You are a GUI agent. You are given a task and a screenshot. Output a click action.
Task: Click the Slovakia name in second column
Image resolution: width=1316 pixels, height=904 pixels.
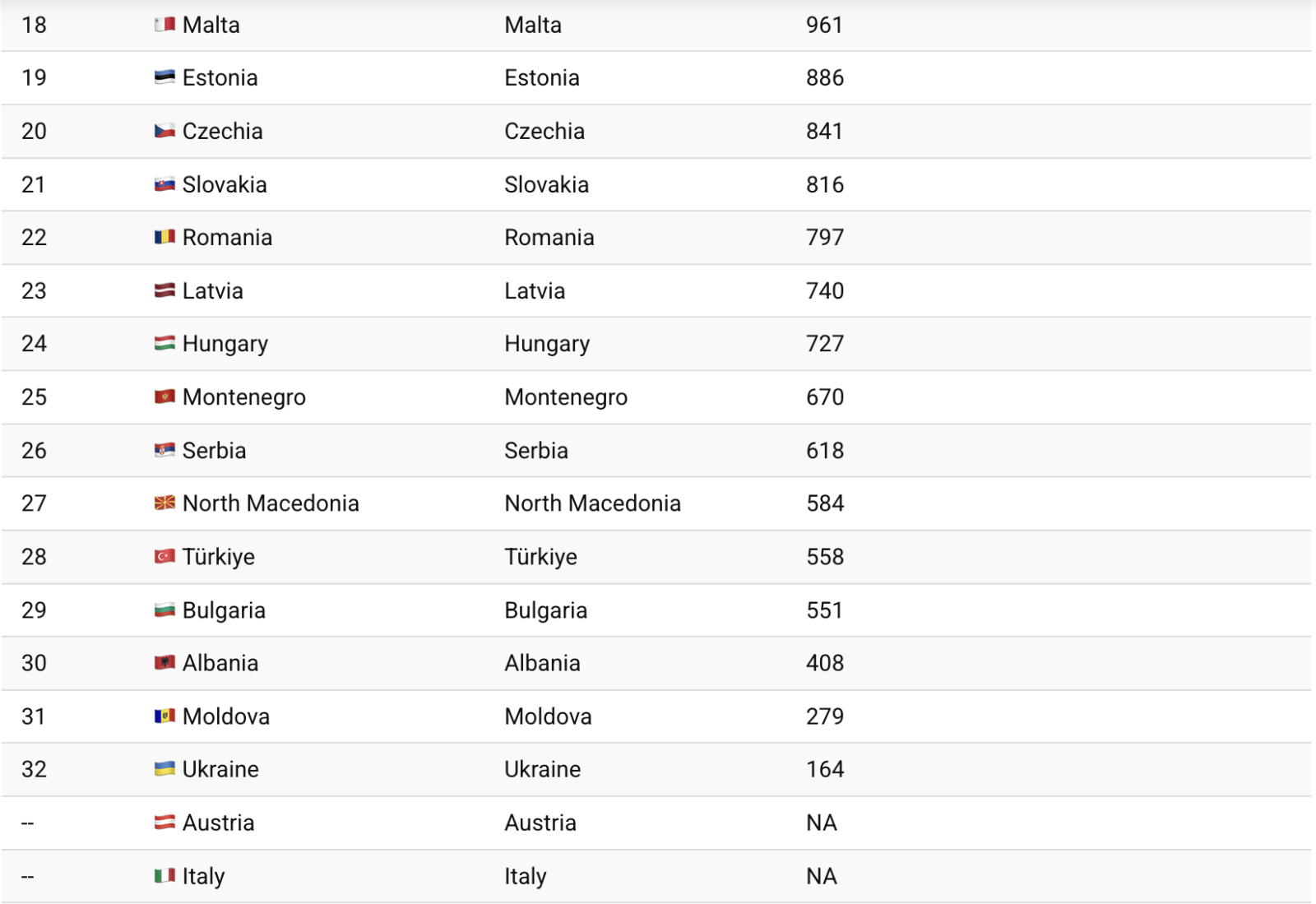tap(546, 184)
